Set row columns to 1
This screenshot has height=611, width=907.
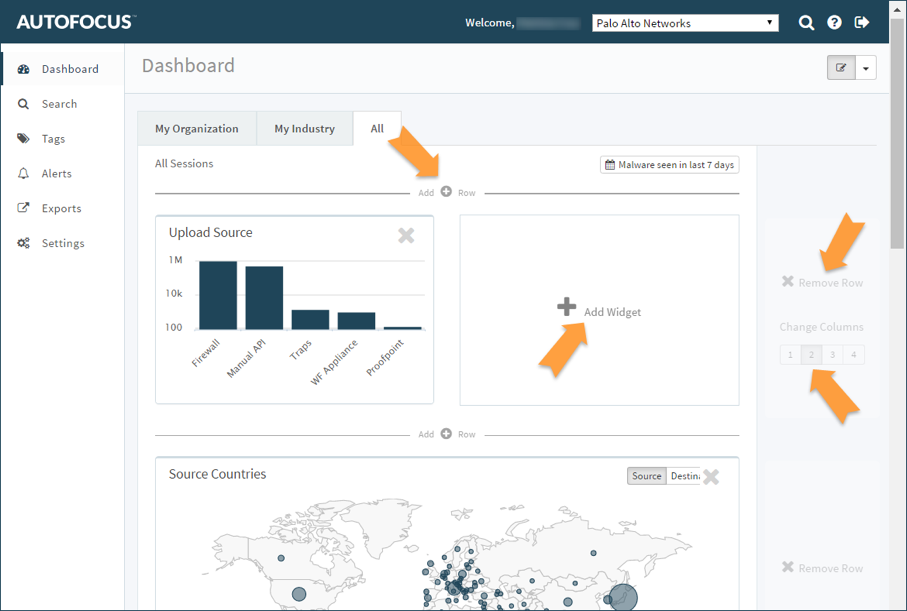click(x=790, y=355)
